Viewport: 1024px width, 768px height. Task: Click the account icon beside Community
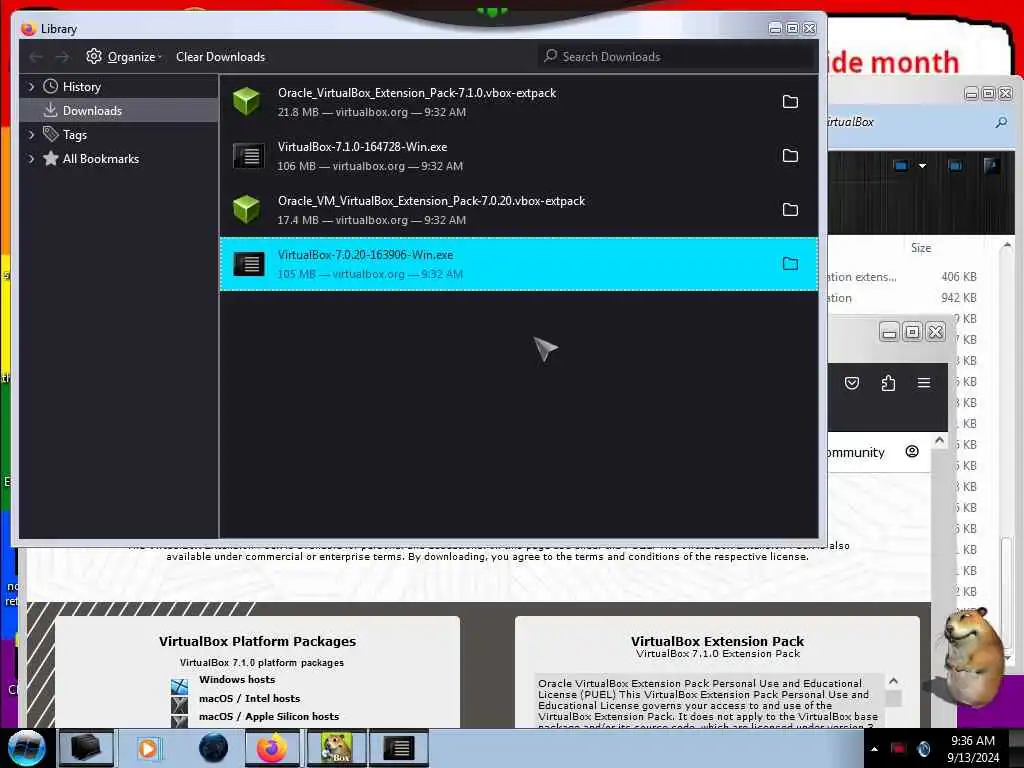pyautogui.click(x=912, y=451)
